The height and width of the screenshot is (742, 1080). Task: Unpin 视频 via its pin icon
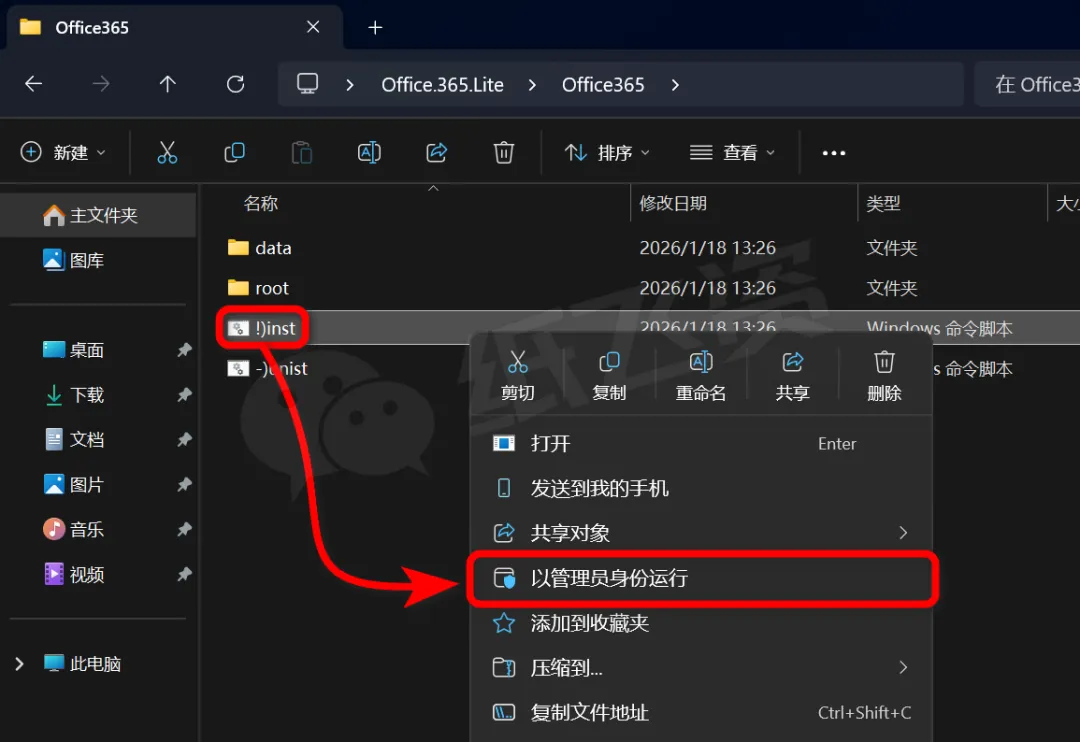[184, 574]
